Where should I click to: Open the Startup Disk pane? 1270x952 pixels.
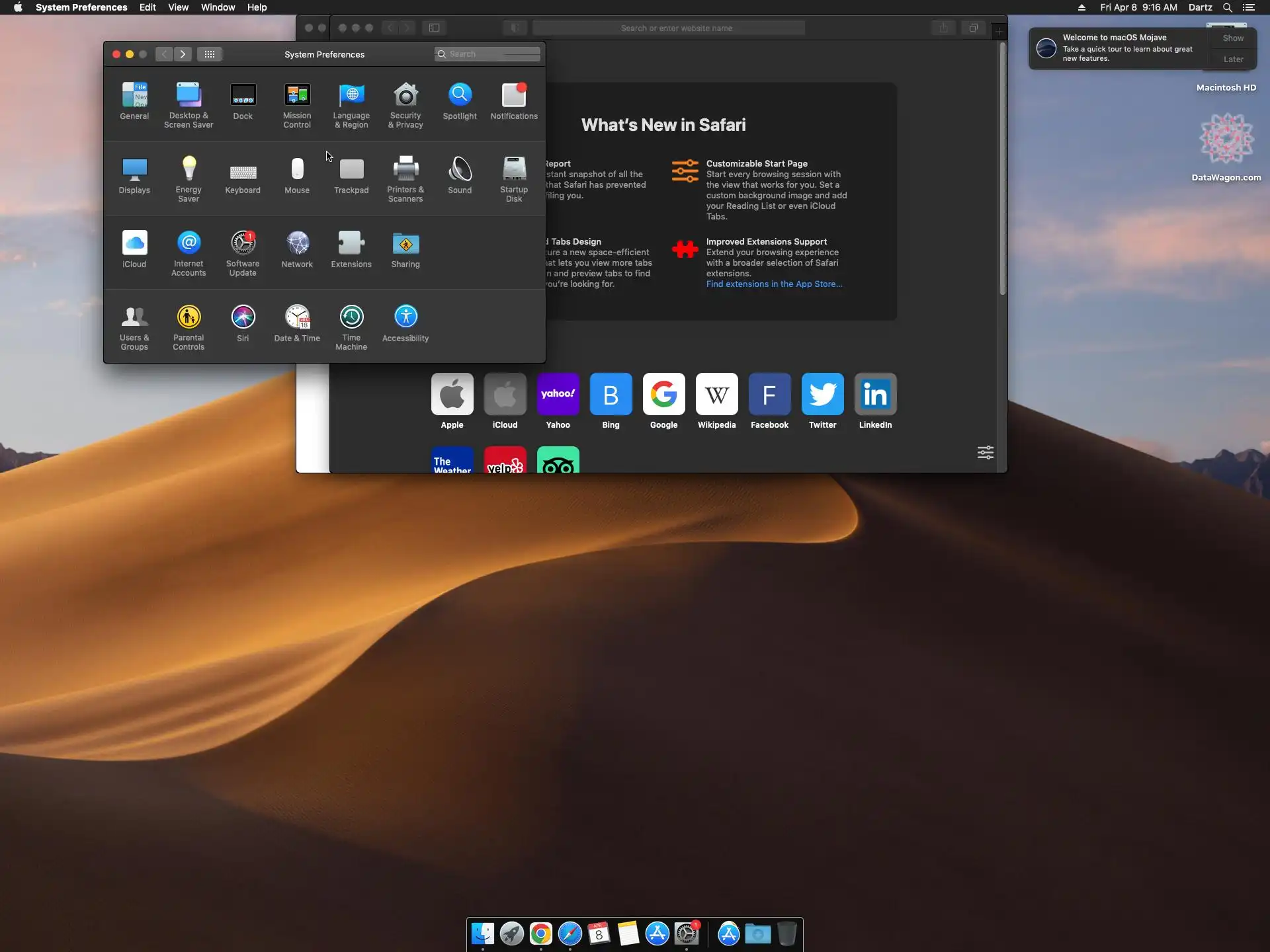tap(514, 178)
